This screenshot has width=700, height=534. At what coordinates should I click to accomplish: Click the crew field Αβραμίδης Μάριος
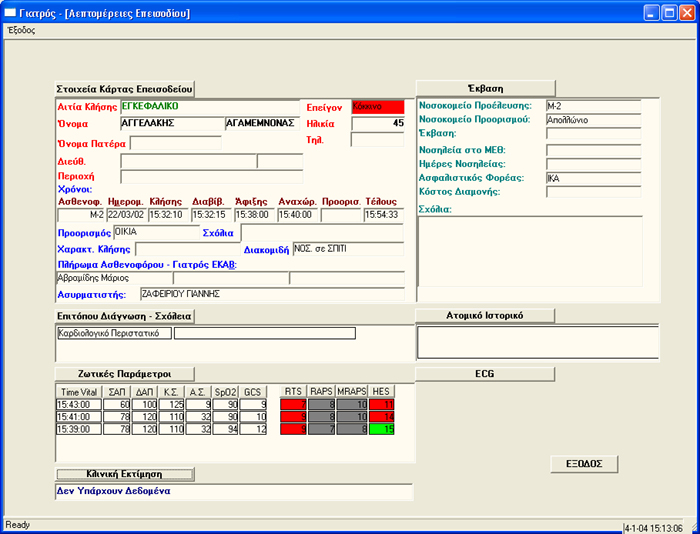[115, 278]
